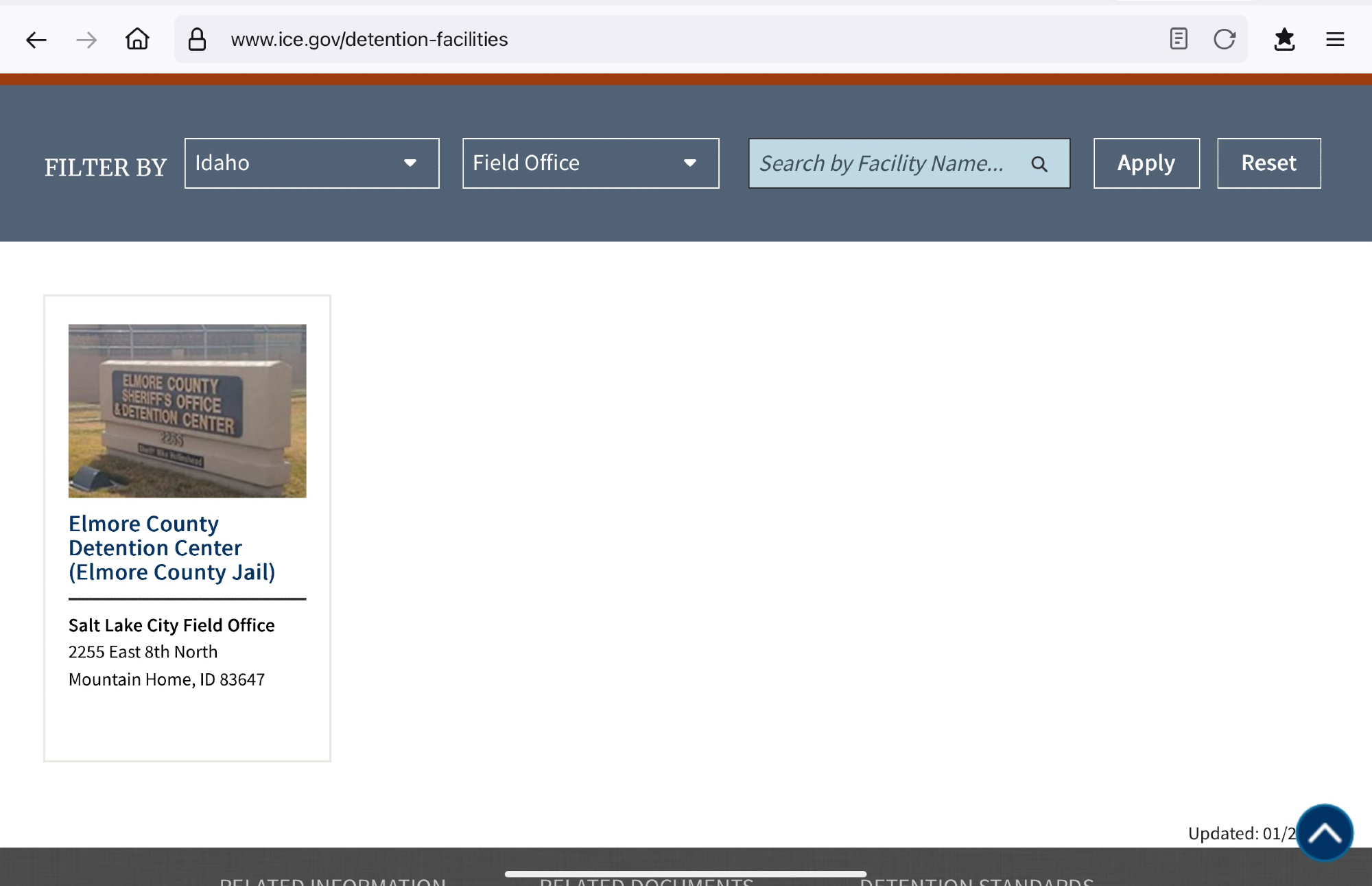Select the Salt Lake City Field Office text
This screenshot has width=1372, height=886.
pyautogui.click(x=171, y=625)
